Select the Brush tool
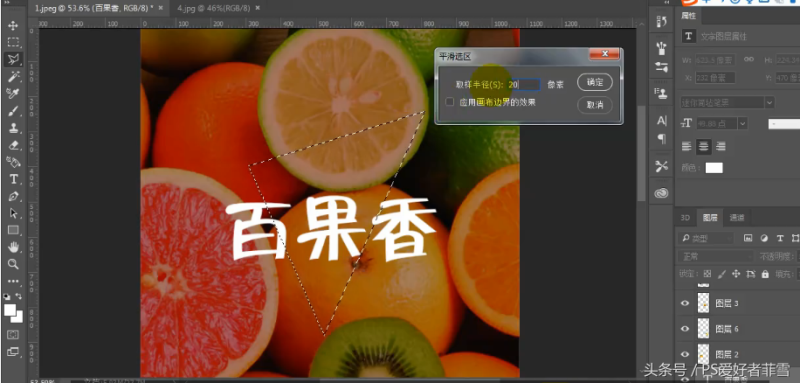The image size is (800, 383). click(13, 111)
